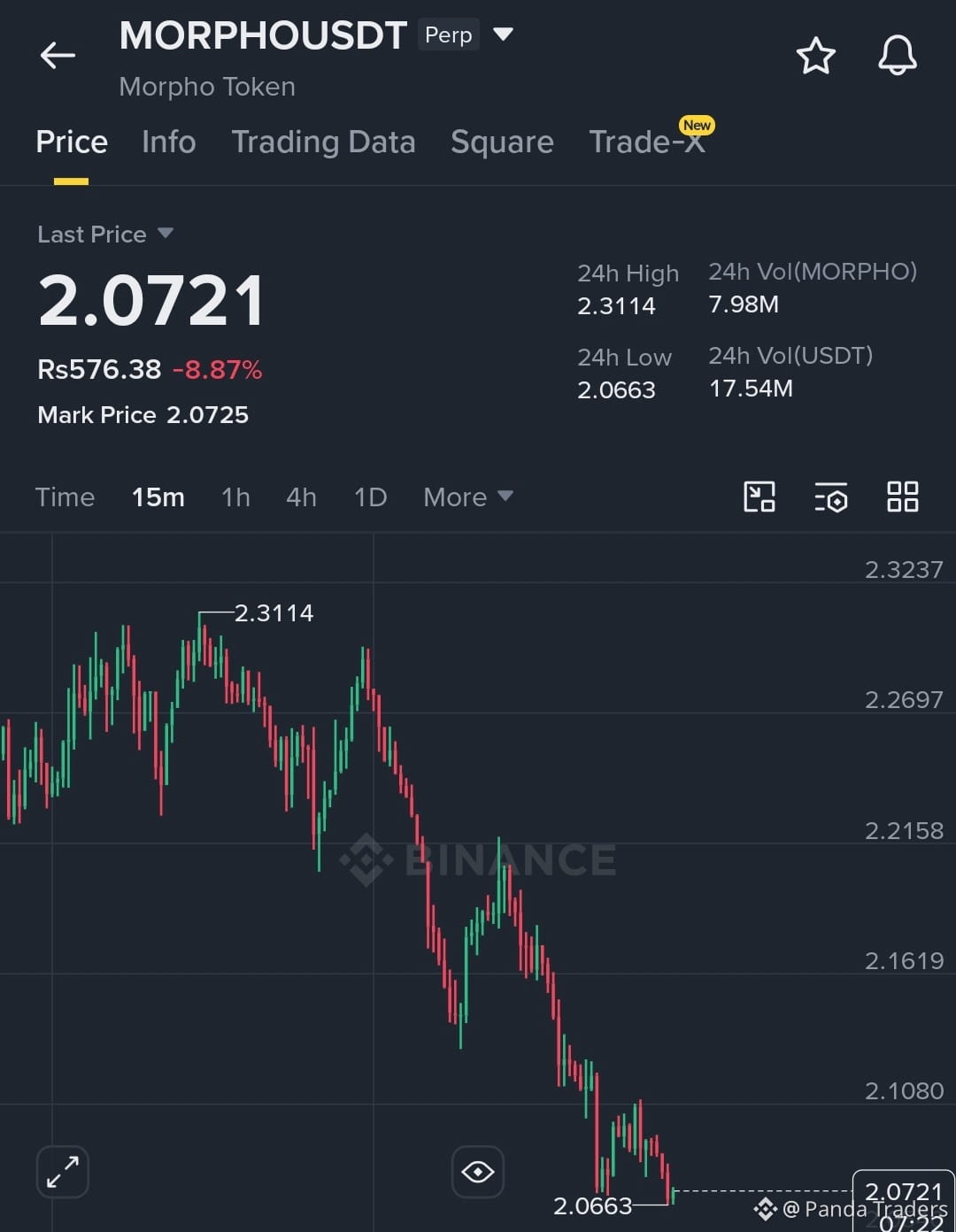Select the Time chart view
The image size is (956, 1232).
coord(65,497)
